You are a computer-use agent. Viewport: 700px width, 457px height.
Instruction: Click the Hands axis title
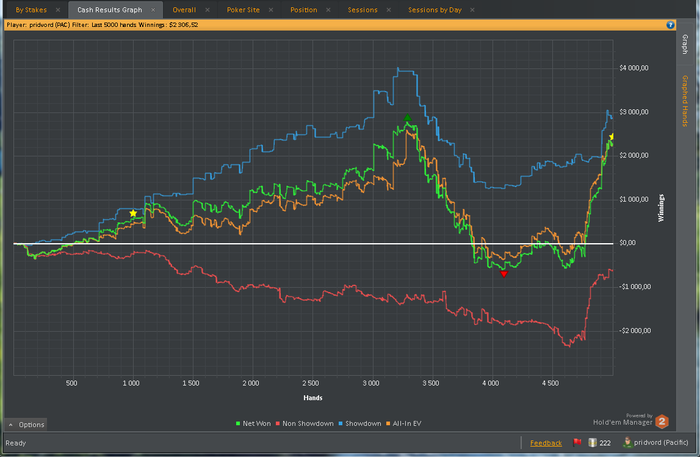click(x=312, y=398)
